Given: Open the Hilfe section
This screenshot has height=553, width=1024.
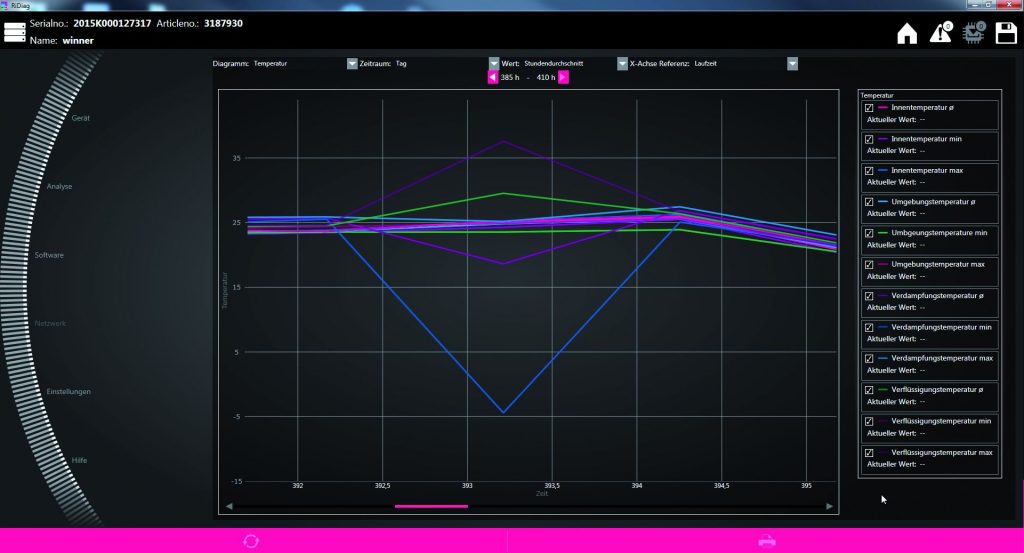Looking at the screenshot, I should (79, 460).
